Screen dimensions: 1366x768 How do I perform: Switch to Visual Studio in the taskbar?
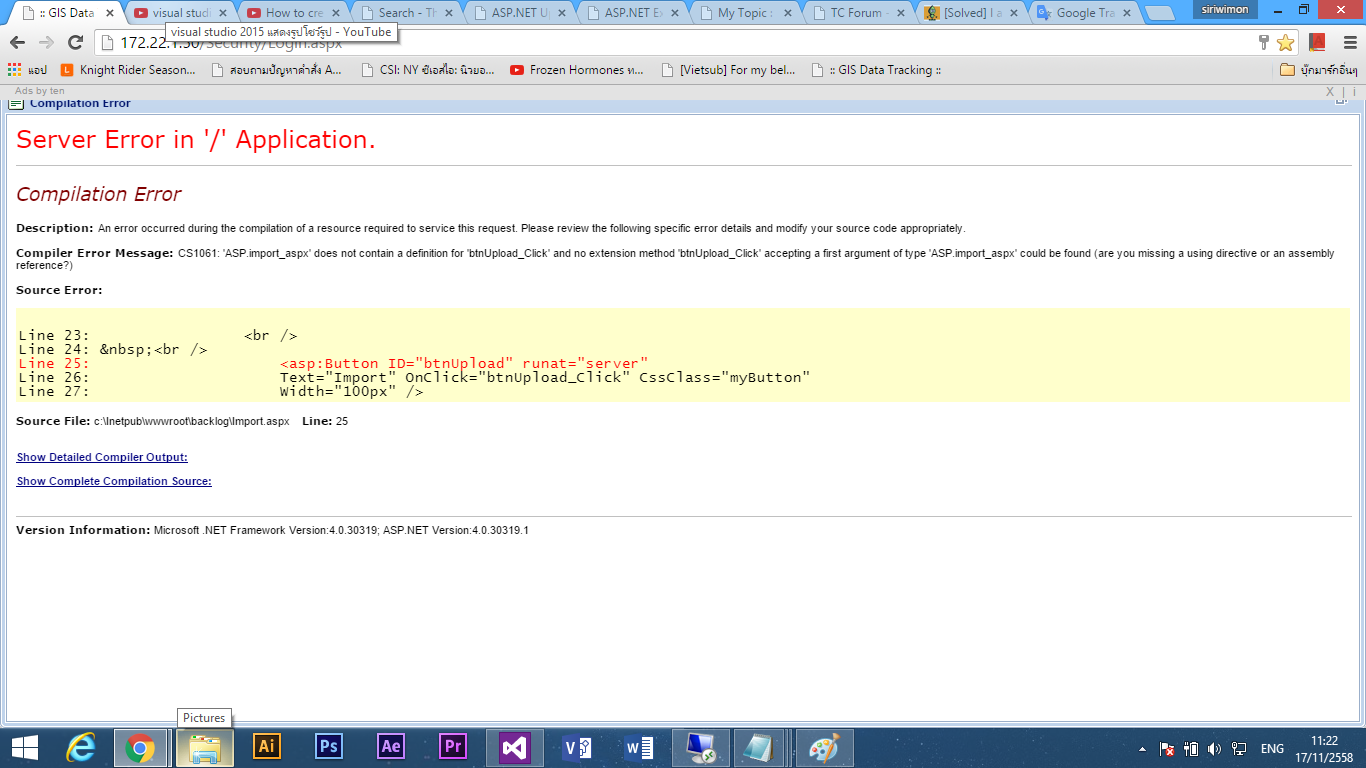pos(515,747)
